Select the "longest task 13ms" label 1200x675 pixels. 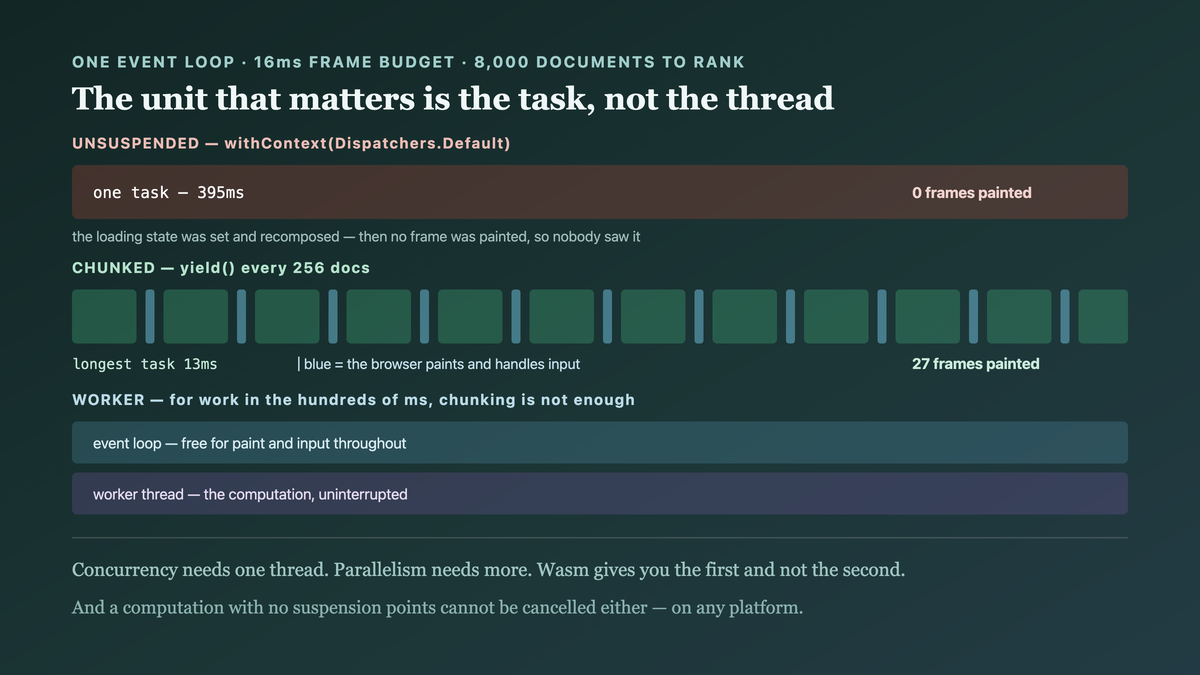145,364
